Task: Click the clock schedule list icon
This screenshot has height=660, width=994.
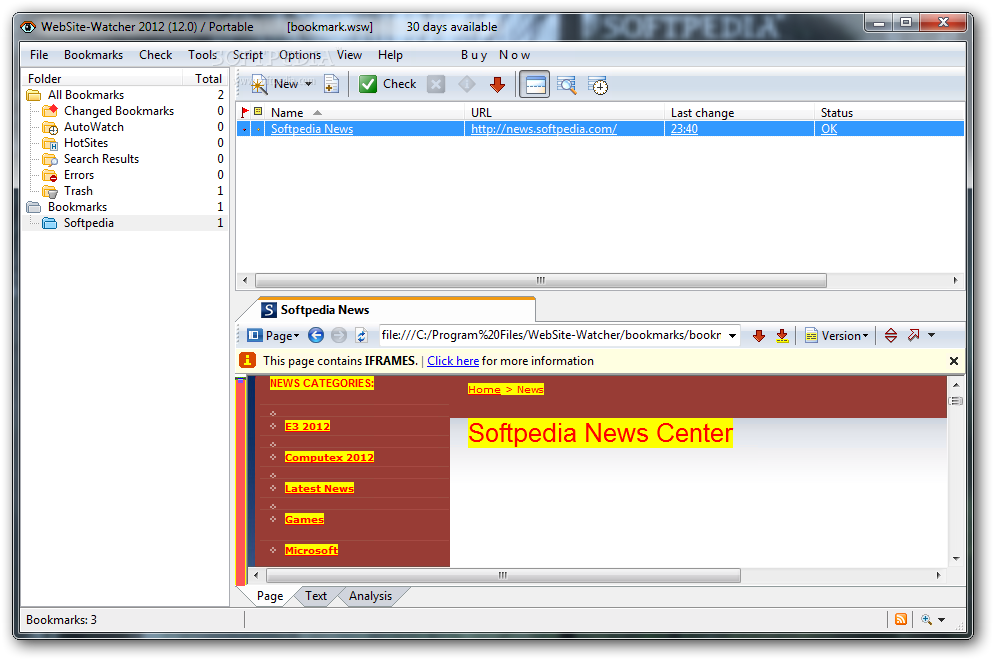Action: click(x=598, y=85)
